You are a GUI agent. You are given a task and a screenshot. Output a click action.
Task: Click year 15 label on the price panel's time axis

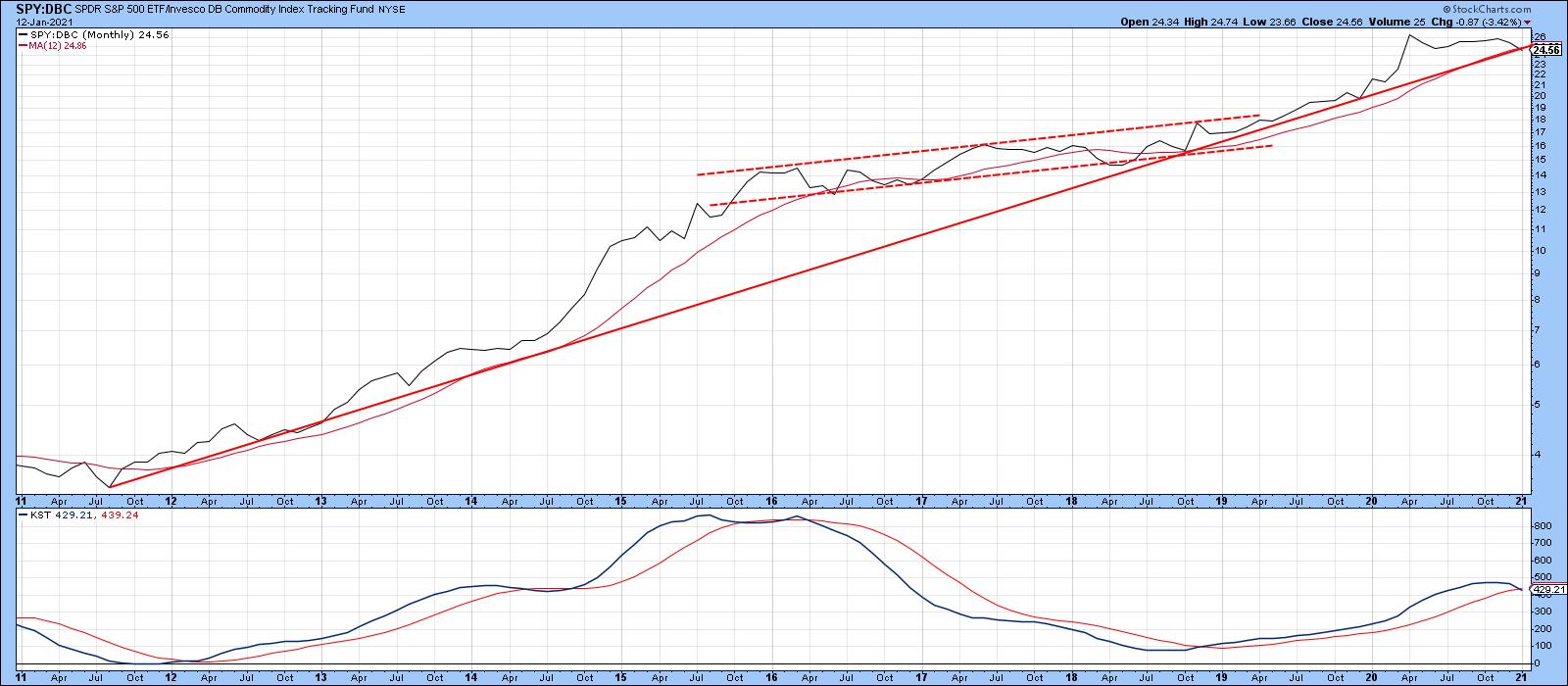[621, 501]
